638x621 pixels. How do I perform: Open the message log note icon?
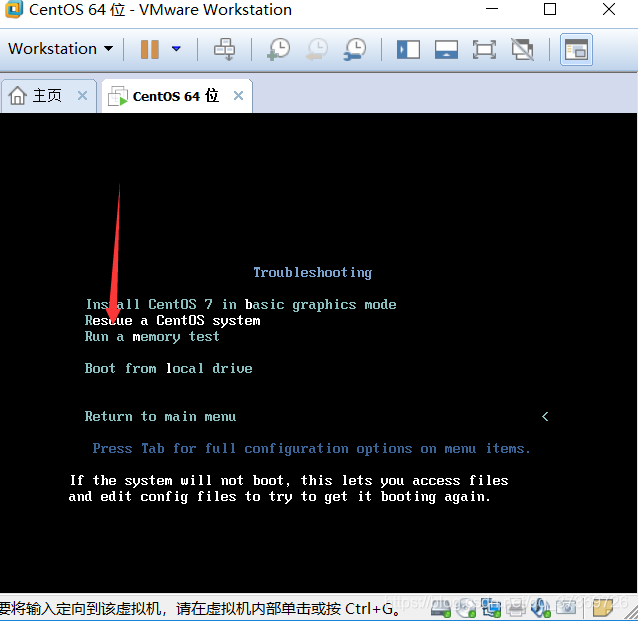[603, 608]
